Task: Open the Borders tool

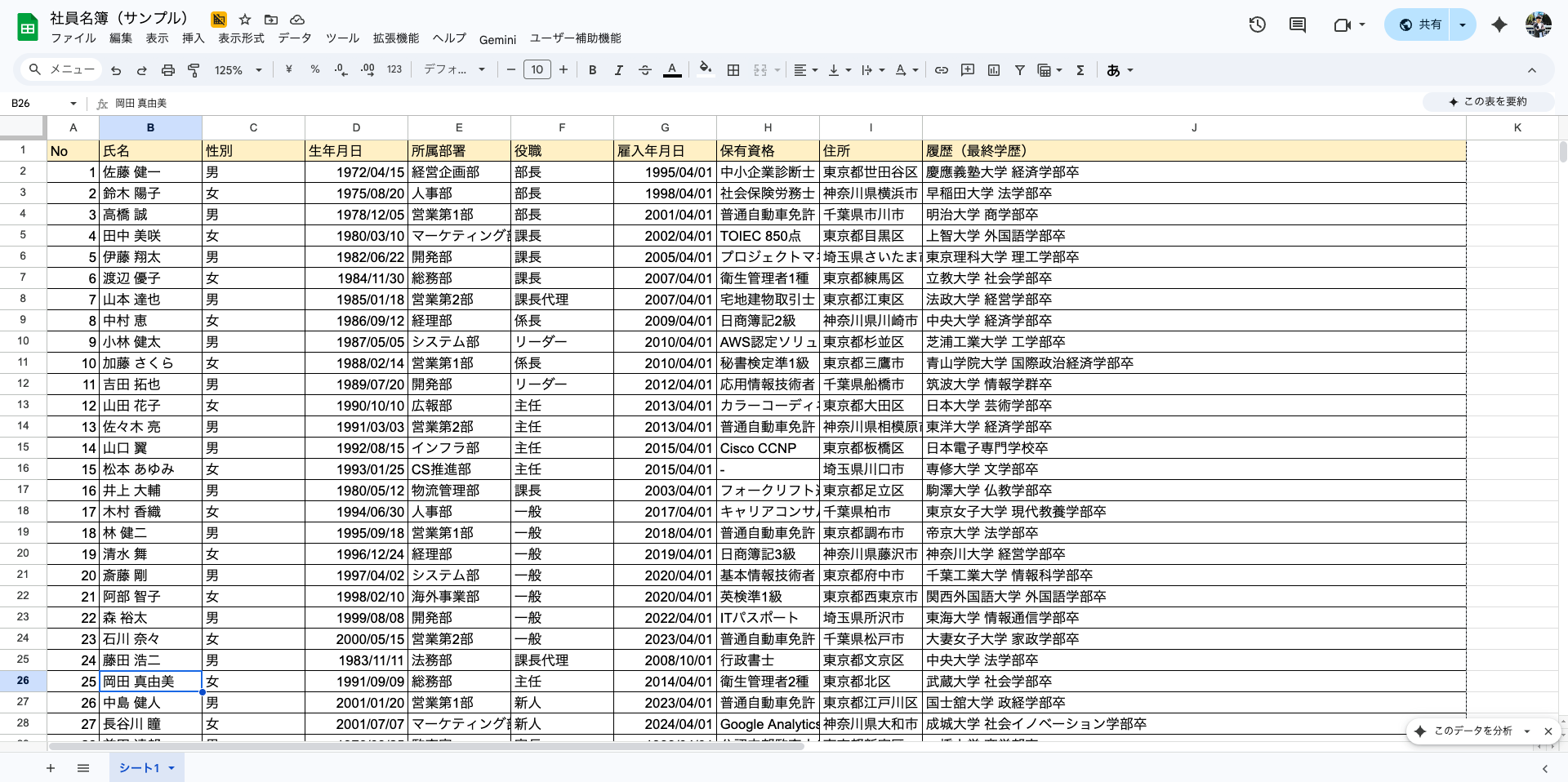Action: [x=733, y=70]
